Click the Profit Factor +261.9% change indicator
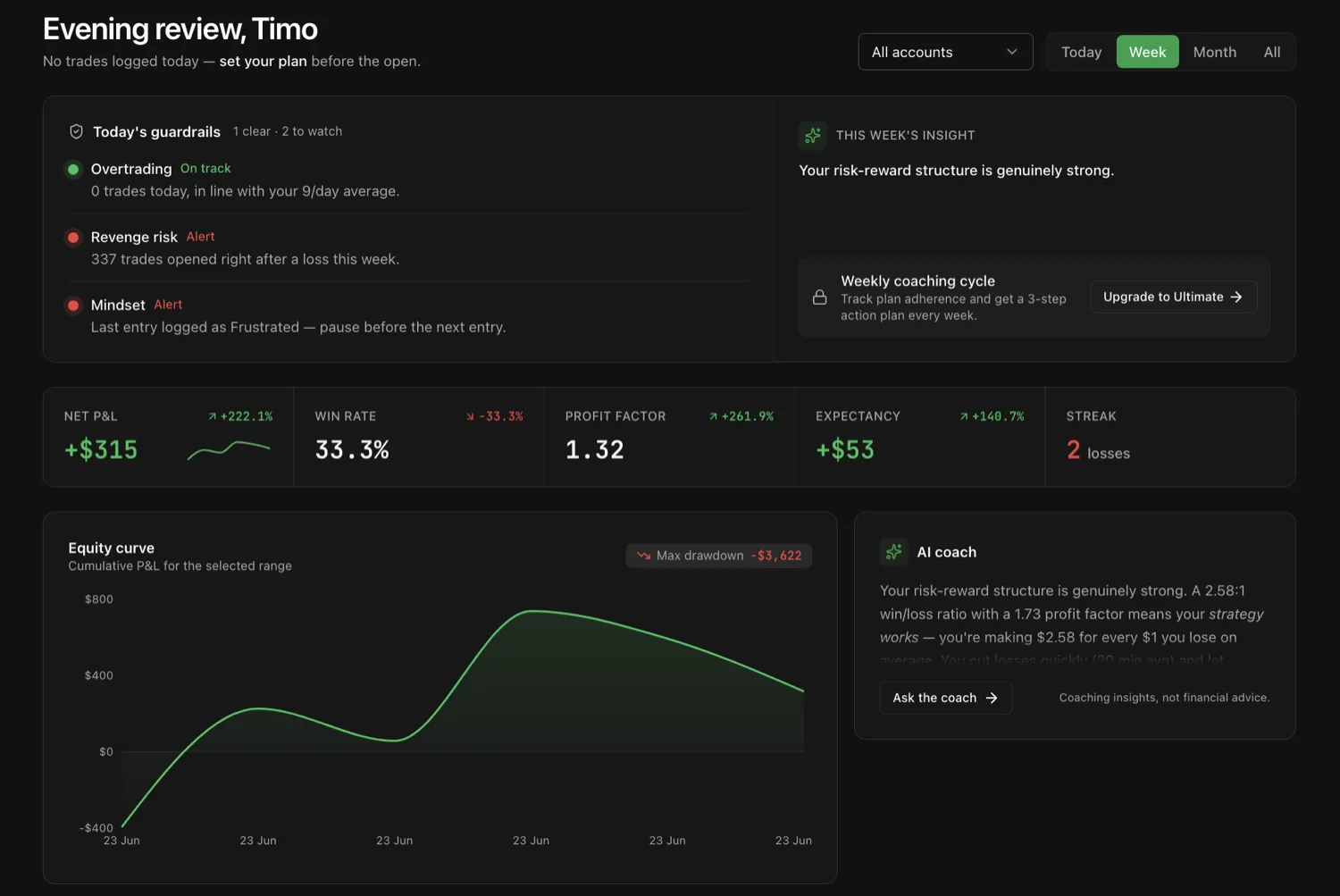This screenshot has height=896, width=1340. pos(741,416)
